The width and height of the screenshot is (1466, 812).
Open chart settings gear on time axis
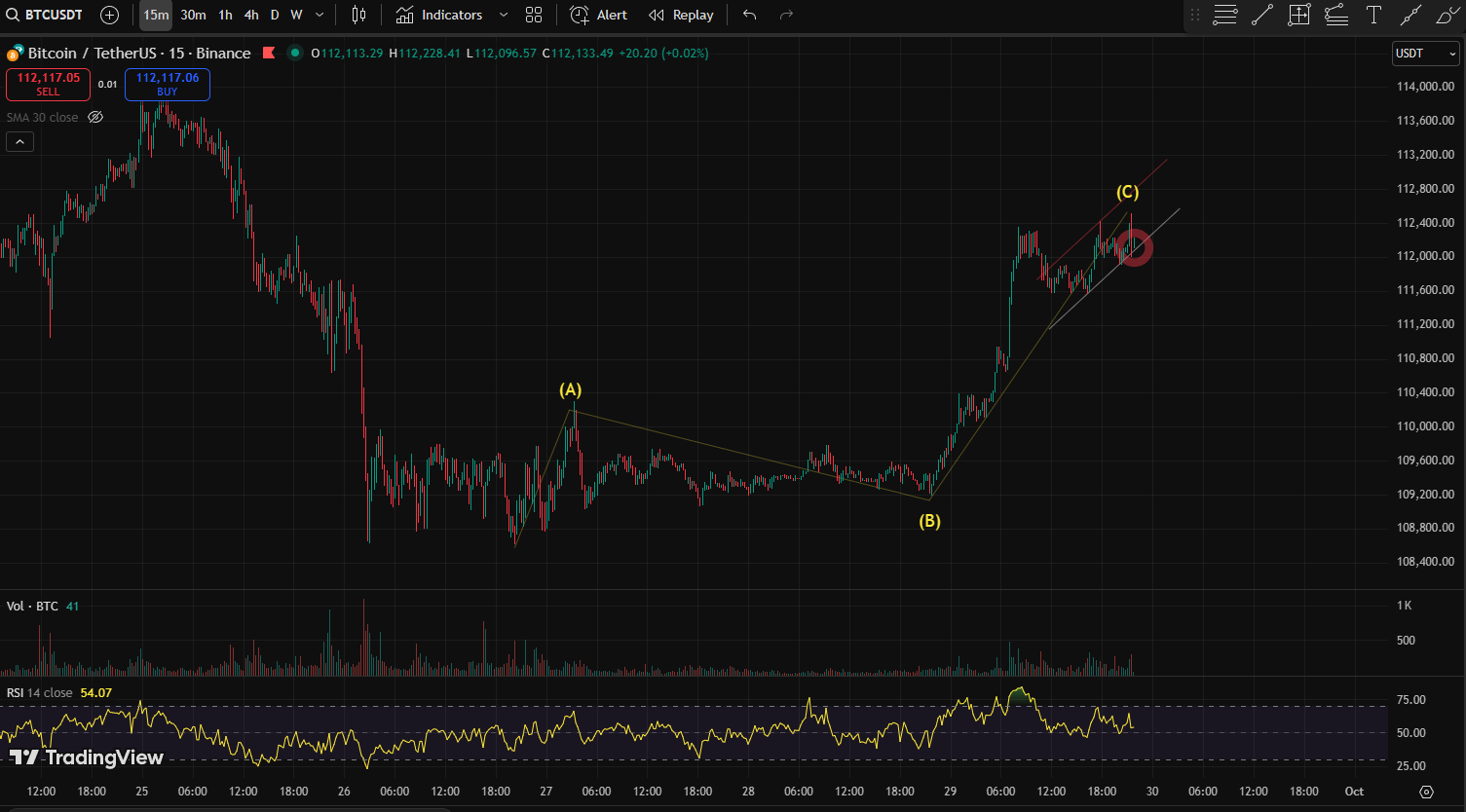1426,792
